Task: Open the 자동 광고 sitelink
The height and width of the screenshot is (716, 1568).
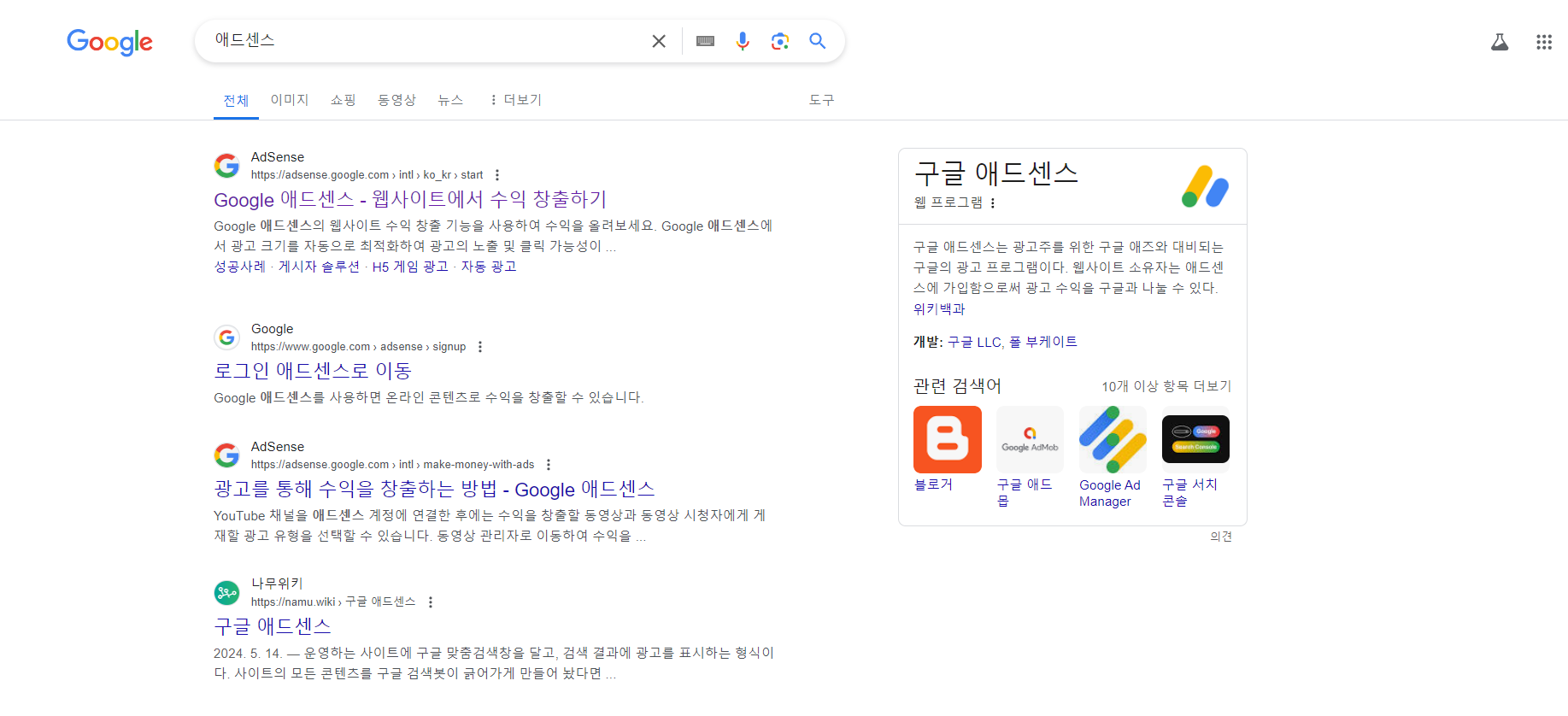Action: coord(489,267)
